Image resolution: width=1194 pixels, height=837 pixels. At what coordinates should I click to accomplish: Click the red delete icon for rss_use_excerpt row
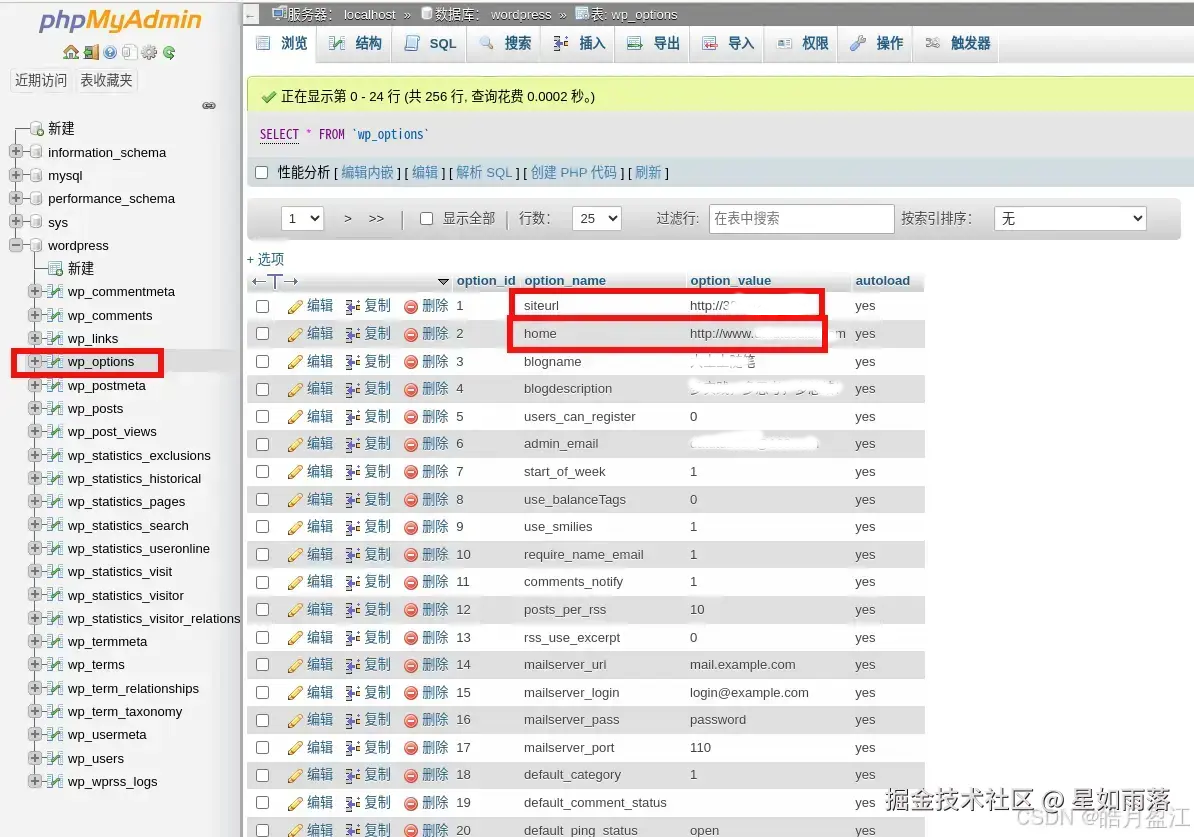411,638
